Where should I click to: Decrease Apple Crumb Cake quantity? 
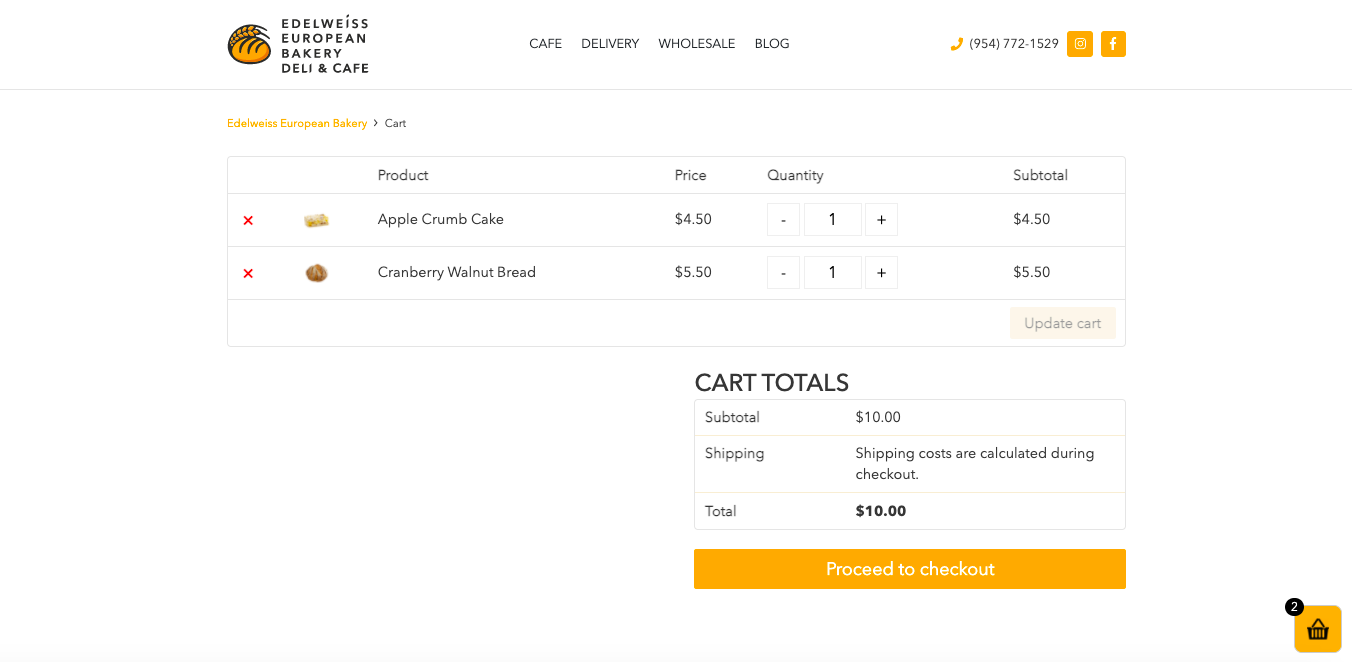point(783,220)
